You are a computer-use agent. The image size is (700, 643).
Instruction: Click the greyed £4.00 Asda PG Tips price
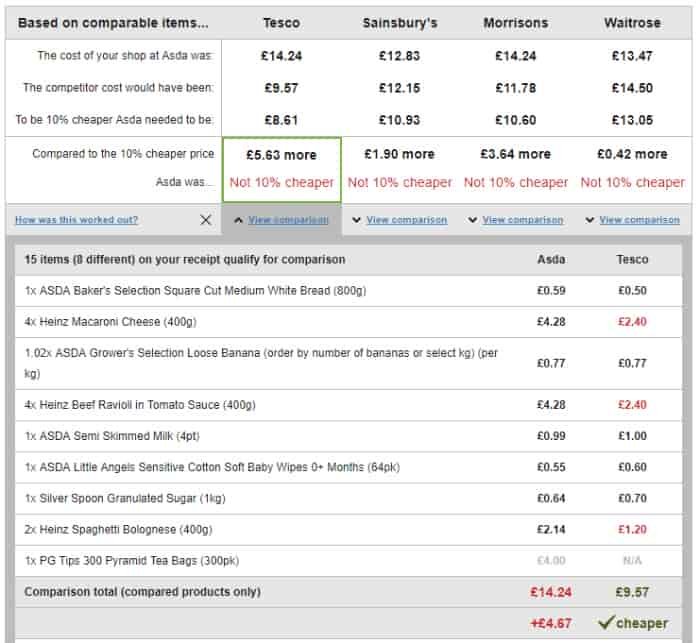(x=551, y=561)
